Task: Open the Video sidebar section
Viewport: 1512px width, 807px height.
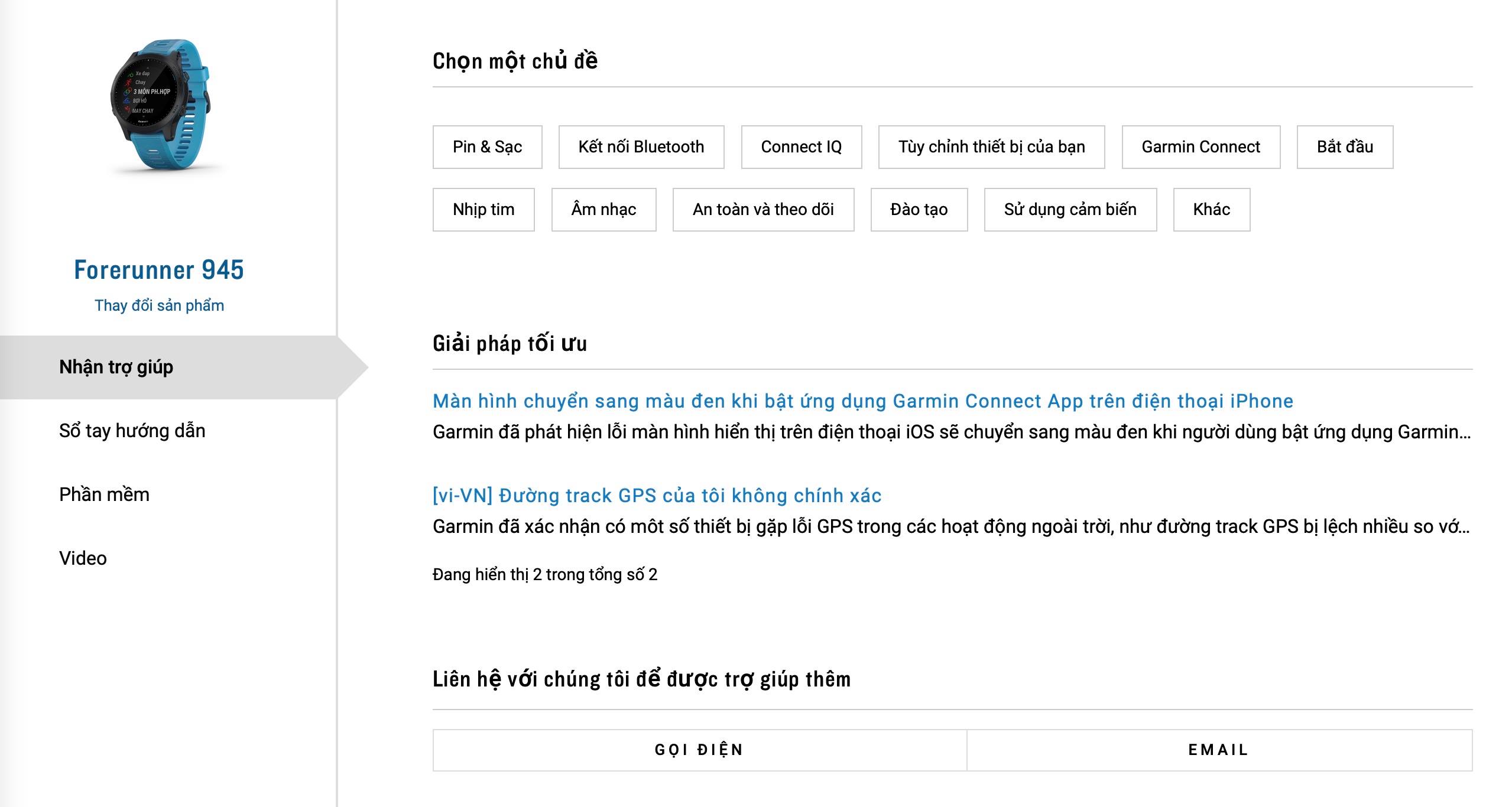Action: point(83,558)
